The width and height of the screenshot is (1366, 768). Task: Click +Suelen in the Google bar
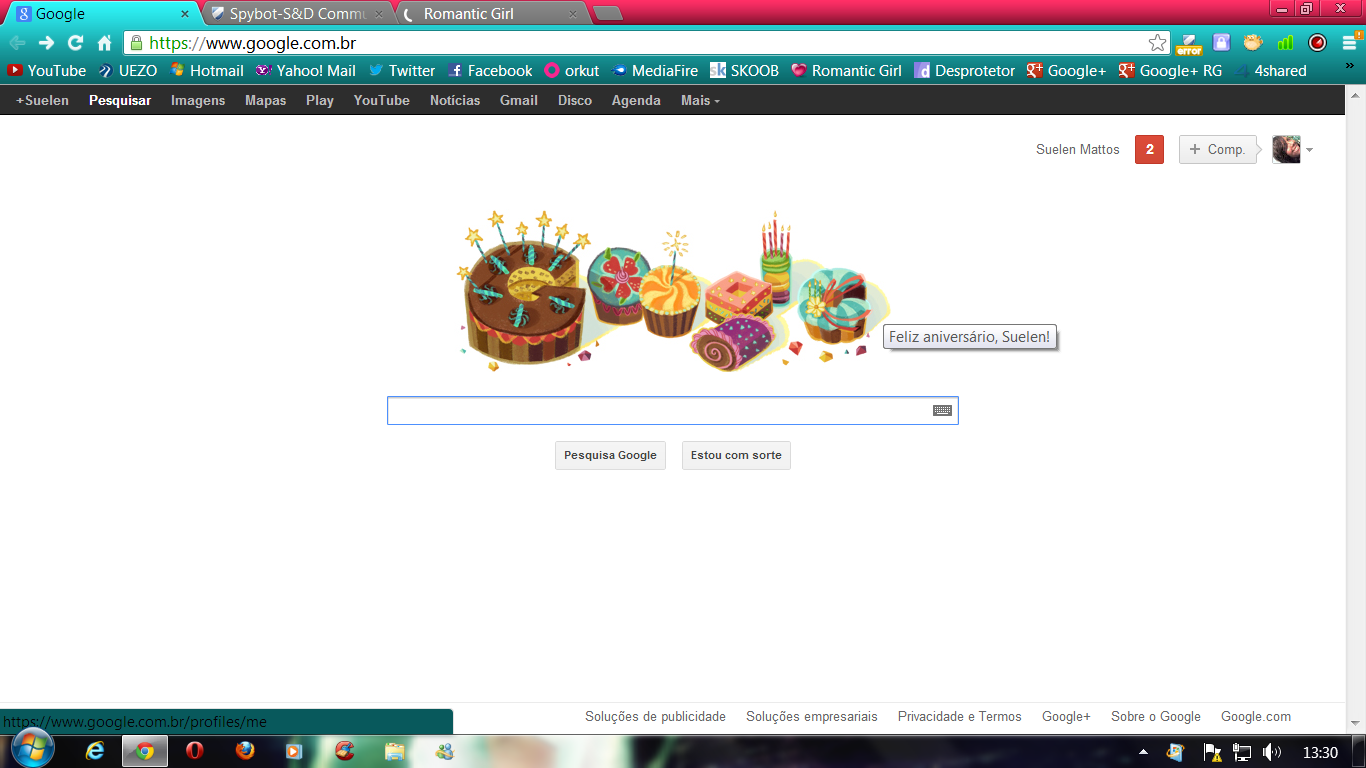(x=42, y=100)
